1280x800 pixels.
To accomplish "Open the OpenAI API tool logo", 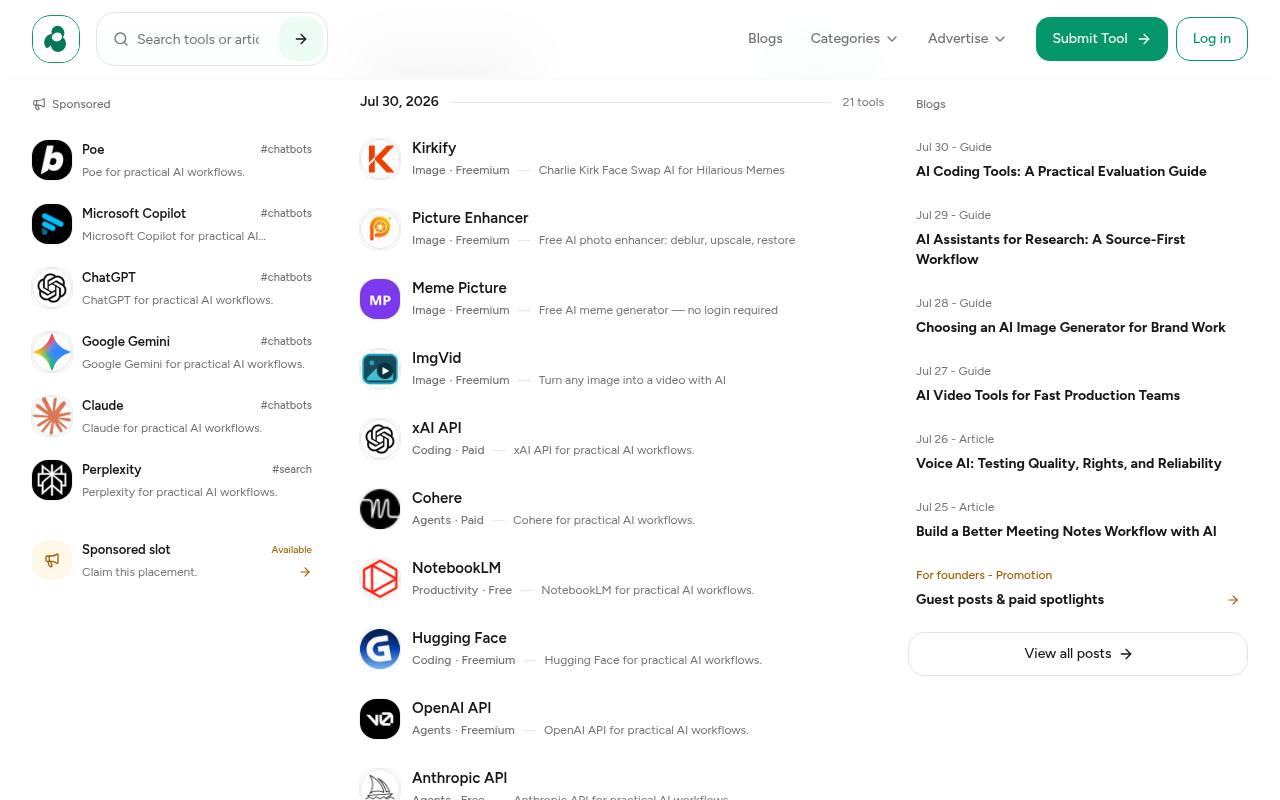I will coord(380,719).
